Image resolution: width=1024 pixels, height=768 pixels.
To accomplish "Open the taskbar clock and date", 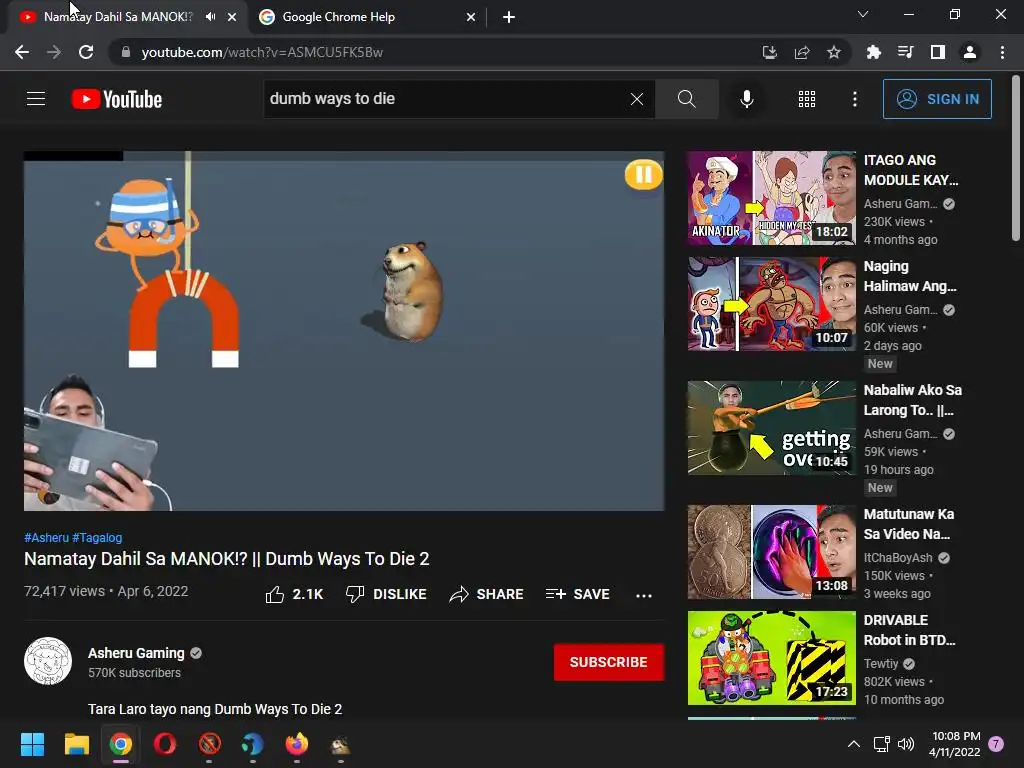I will [x=955, y=744].
